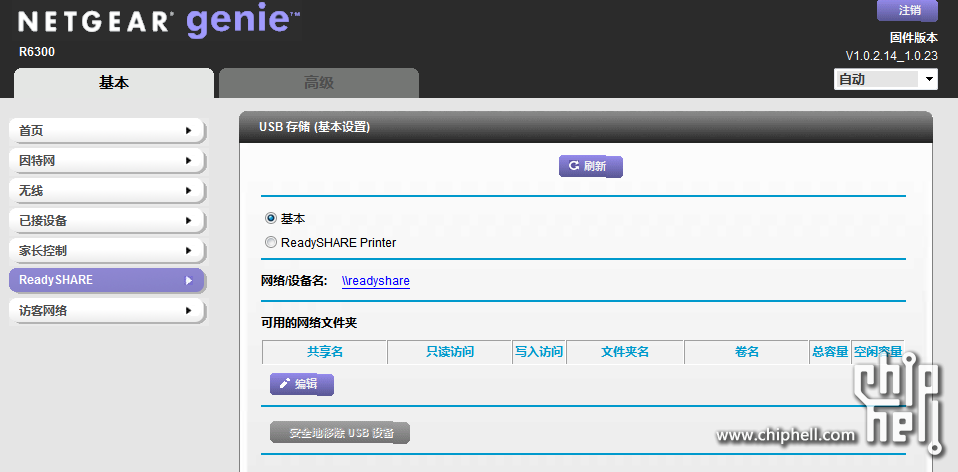Click the 注销 logout button
958x472 pixels.
click(x=907, y=10)
